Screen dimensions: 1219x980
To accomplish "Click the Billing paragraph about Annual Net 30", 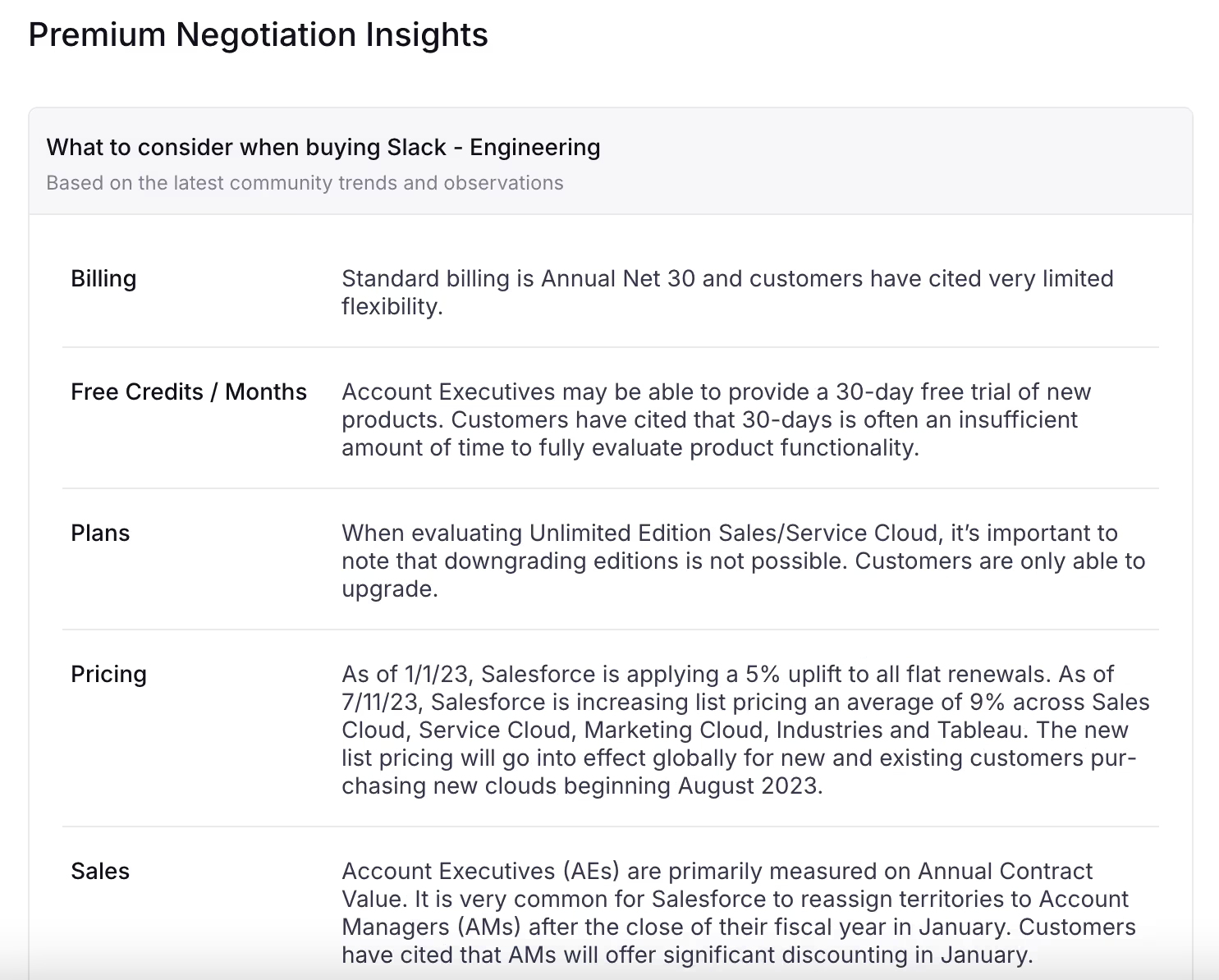I will click(x=726, y=292).
